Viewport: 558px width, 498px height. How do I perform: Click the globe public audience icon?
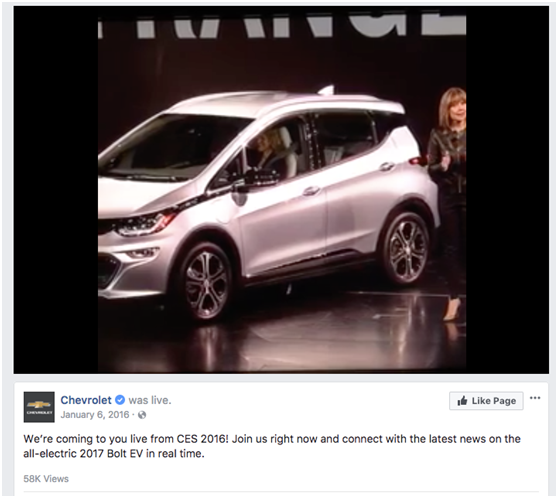pyautogui.click(x=142, y=415)
